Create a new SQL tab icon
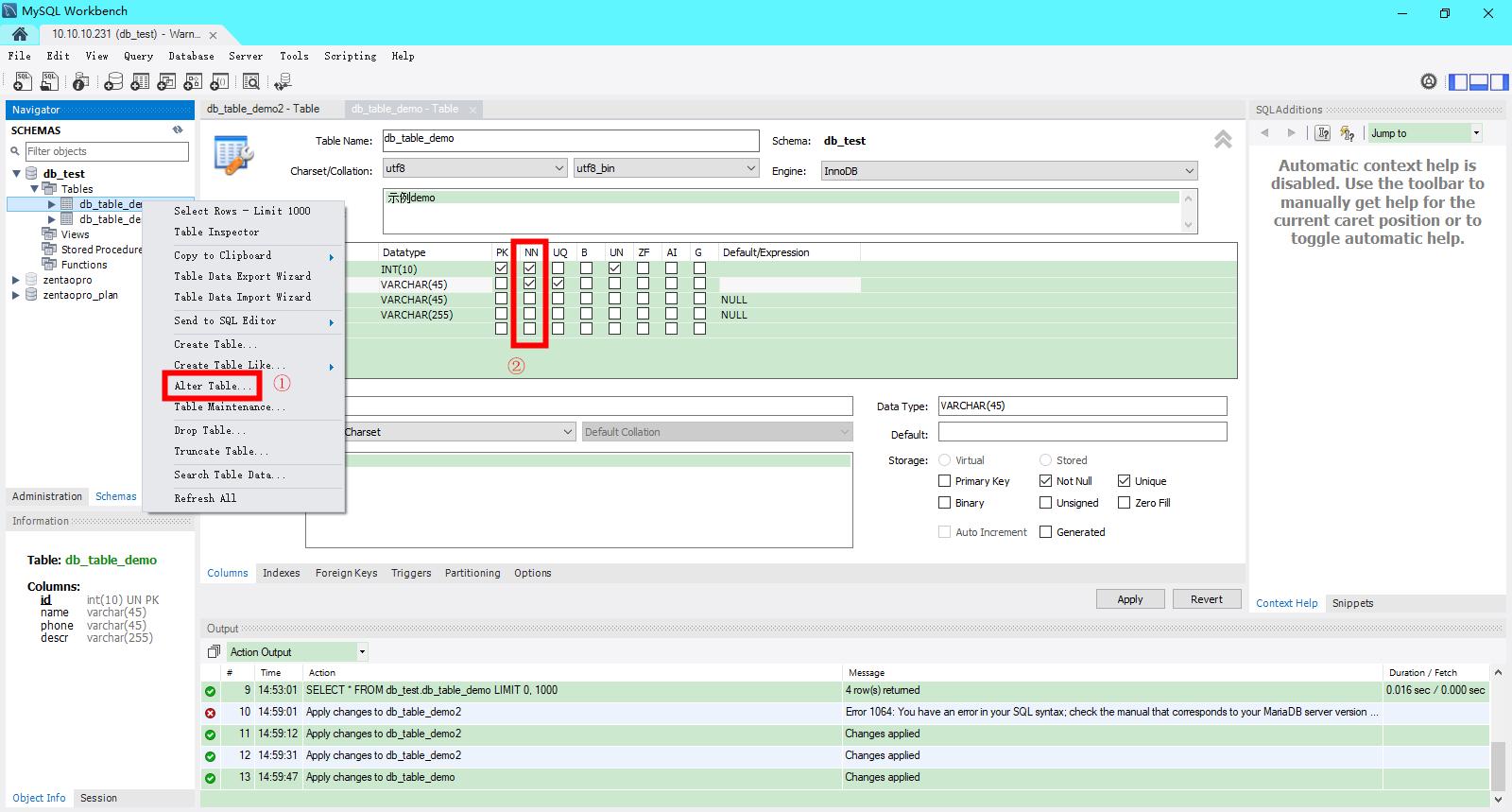This screenshot has height=812, width=1512. coord(22,82)
